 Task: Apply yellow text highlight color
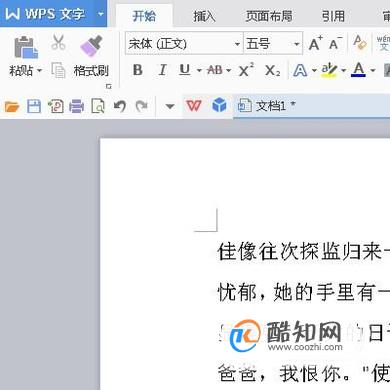pyautogui.click(x=329, y=70)
